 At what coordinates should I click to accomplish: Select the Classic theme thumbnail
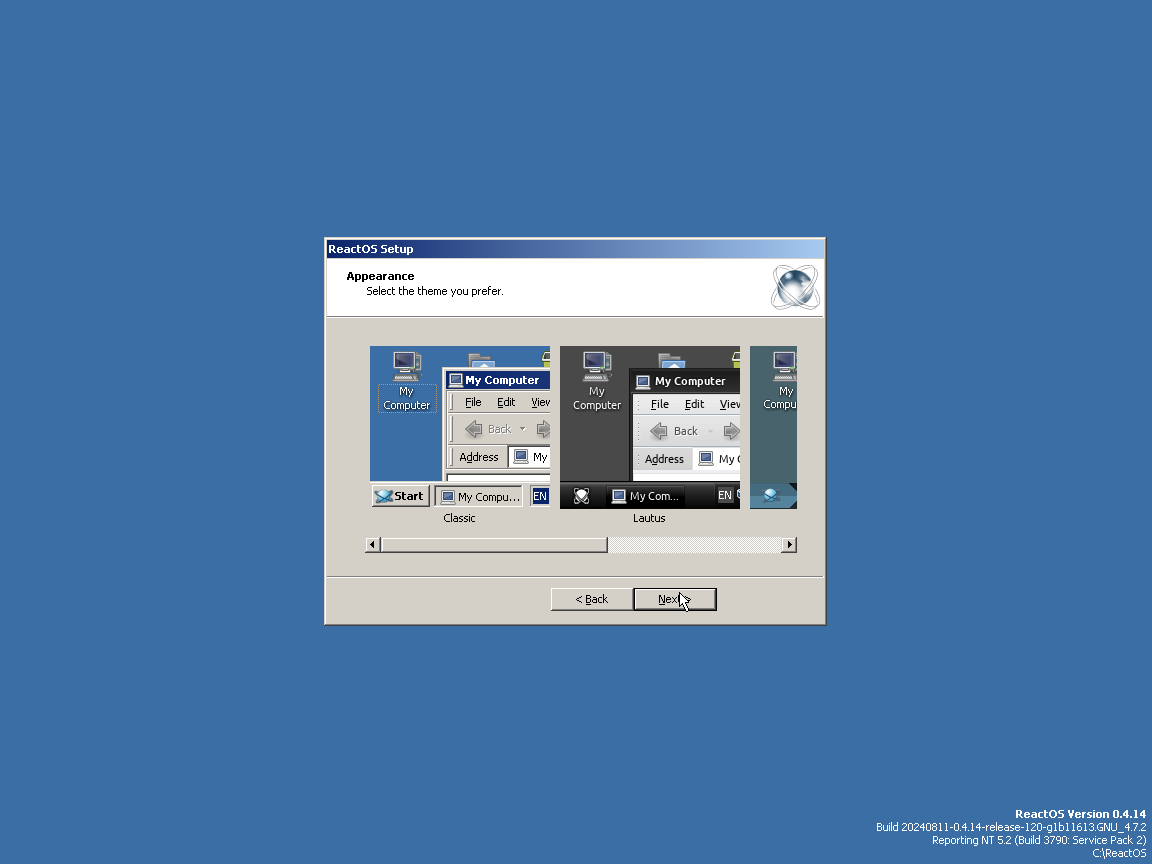[460, 427]
